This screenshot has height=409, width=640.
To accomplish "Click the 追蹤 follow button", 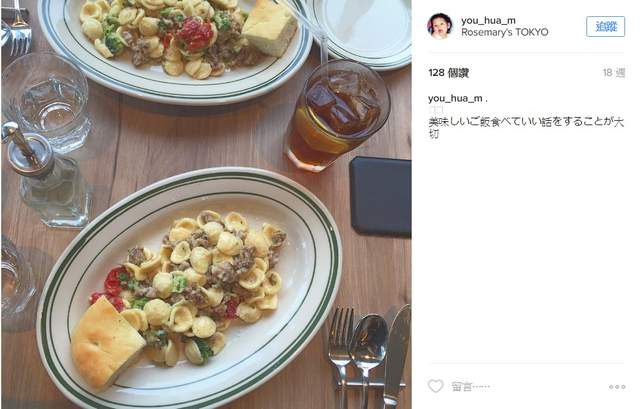I will tap(605, 27).
